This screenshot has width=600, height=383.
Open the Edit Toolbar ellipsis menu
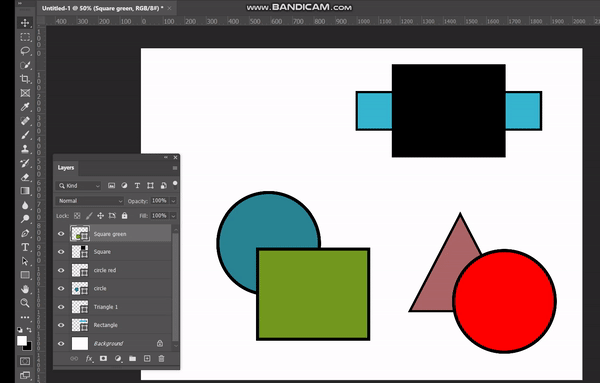point(25,317)
